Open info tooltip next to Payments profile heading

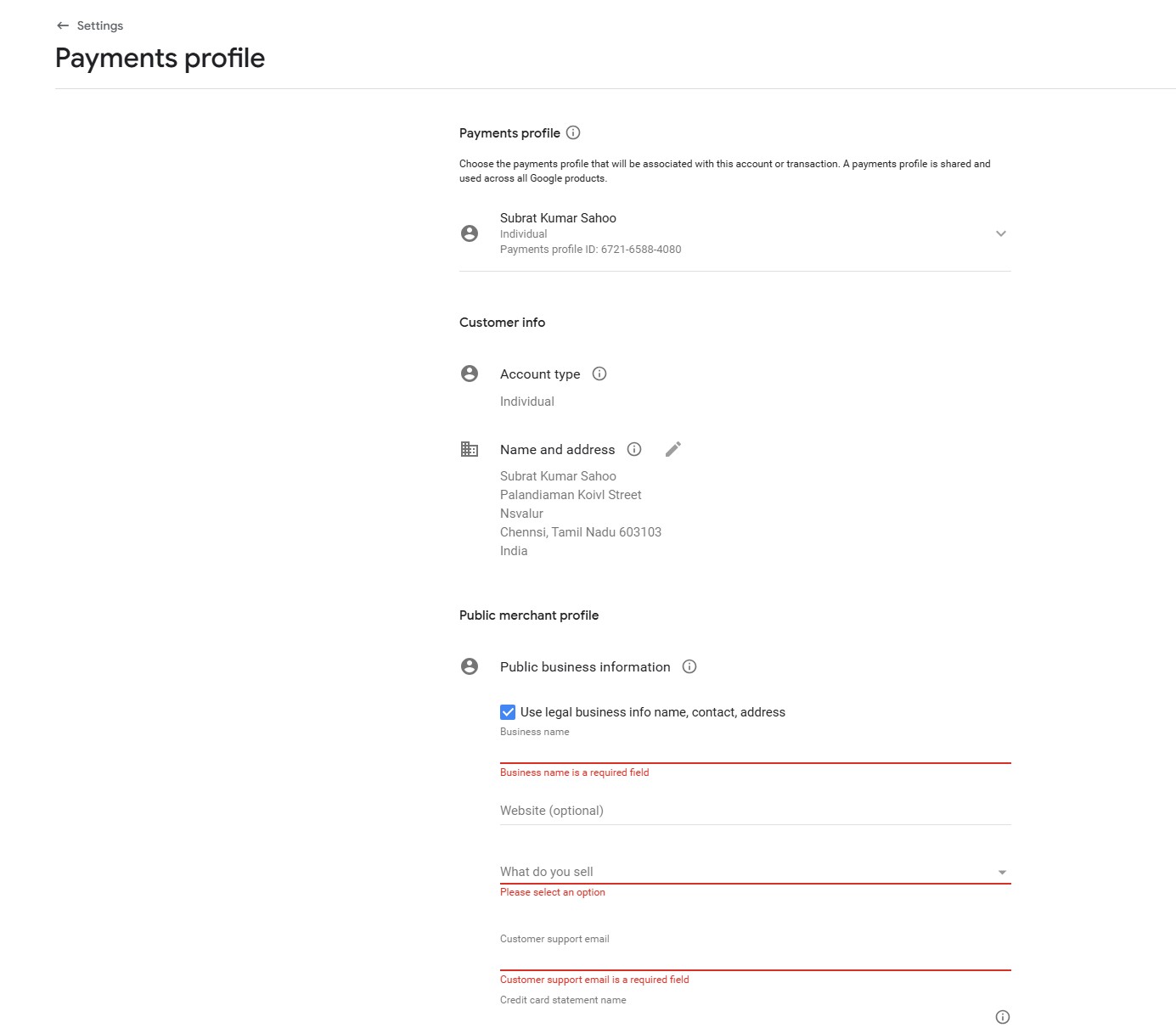tap(573, 132)
